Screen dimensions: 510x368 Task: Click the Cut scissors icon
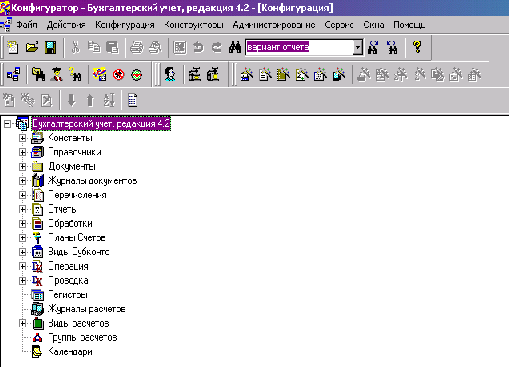coord(76,47)
